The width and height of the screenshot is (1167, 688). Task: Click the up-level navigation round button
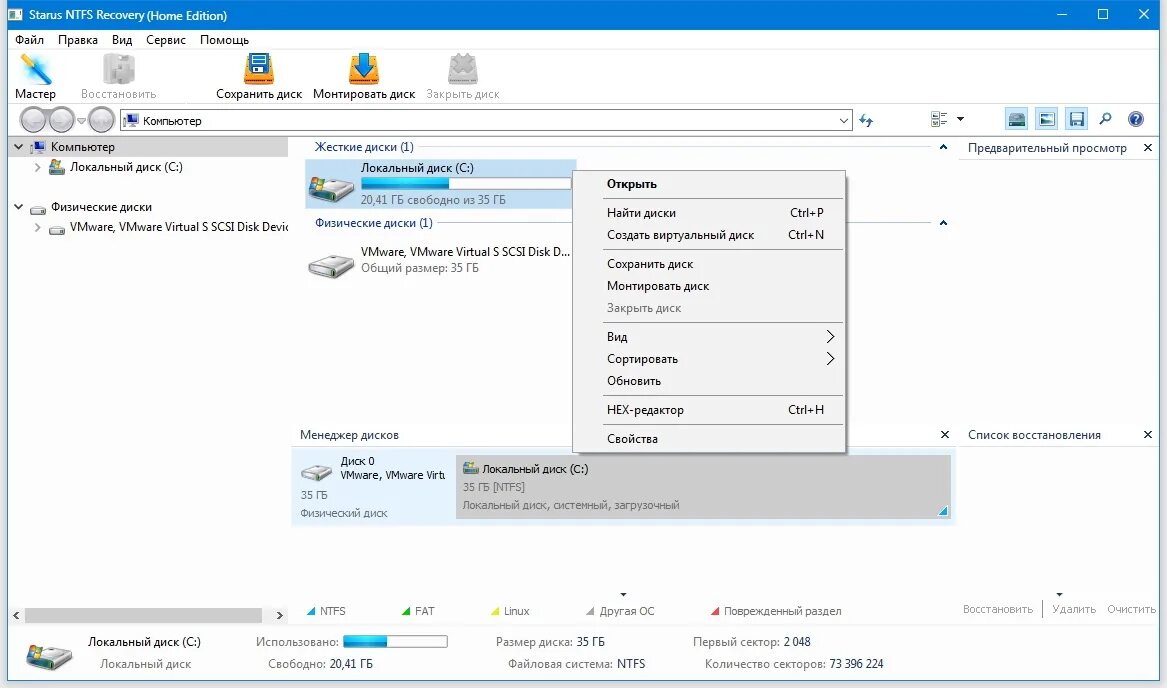coord(100,120)
